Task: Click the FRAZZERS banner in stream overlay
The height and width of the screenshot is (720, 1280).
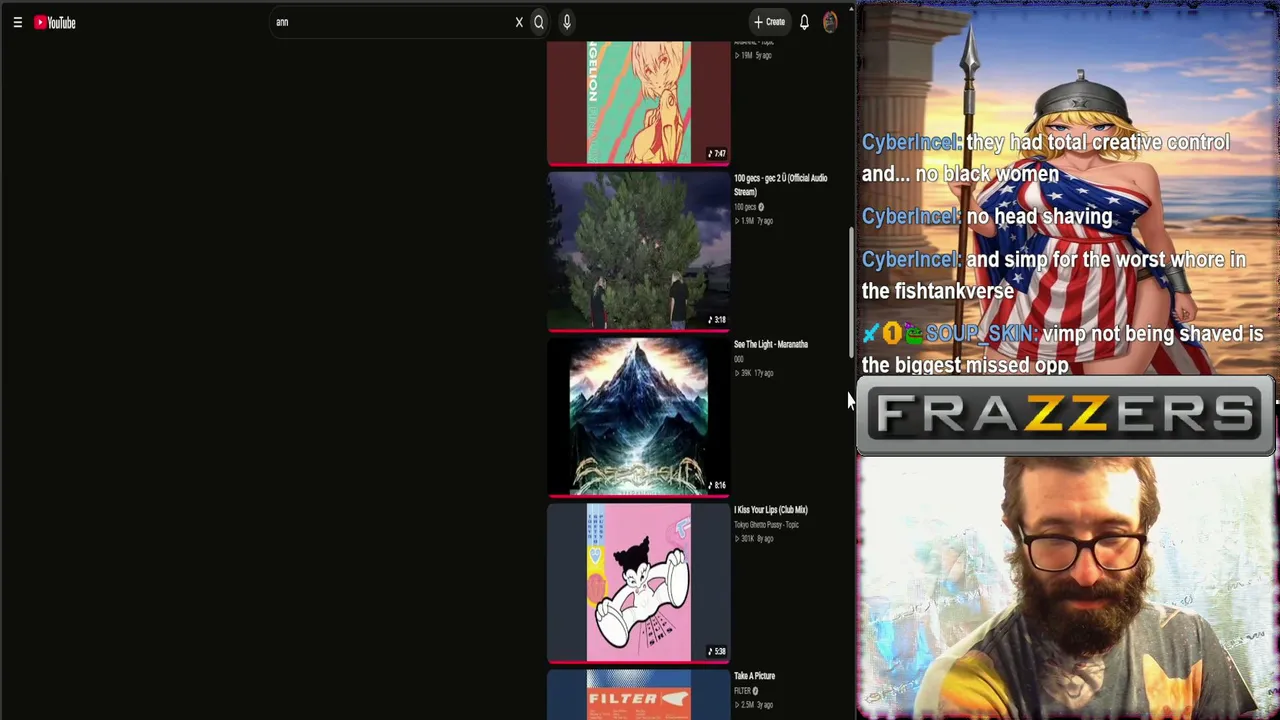Action: 1066,415
